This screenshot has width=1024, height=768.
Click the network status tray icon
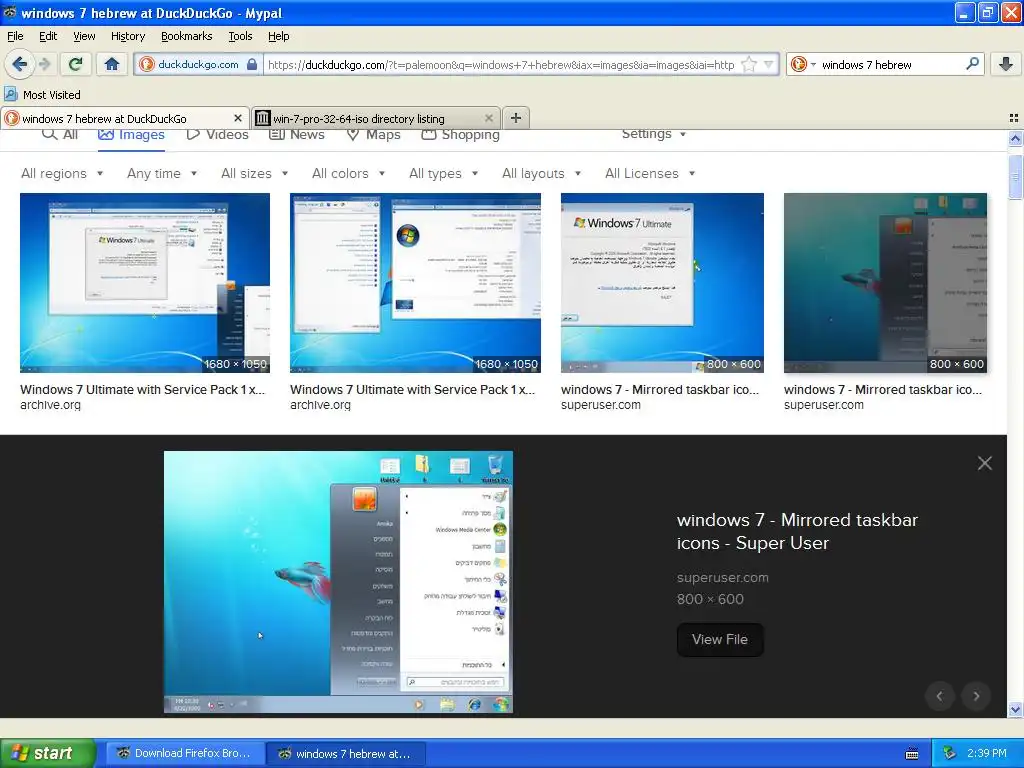950,753
